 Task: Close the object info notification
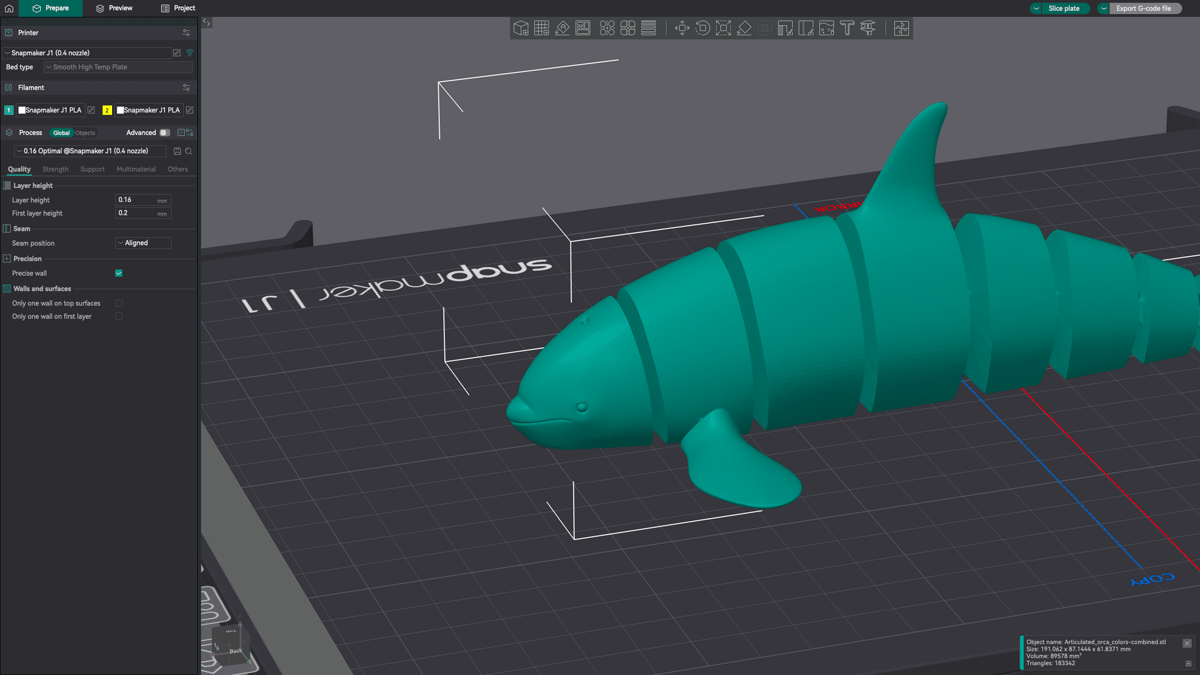1187,643
